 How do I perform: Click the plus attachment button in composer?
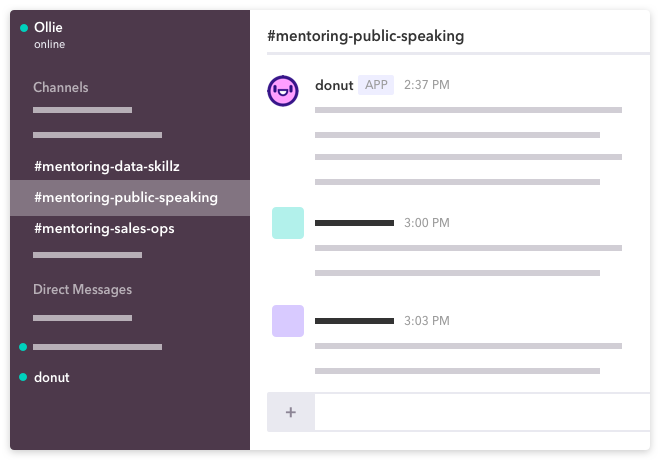pyautogui.click(x=290, y=412)
